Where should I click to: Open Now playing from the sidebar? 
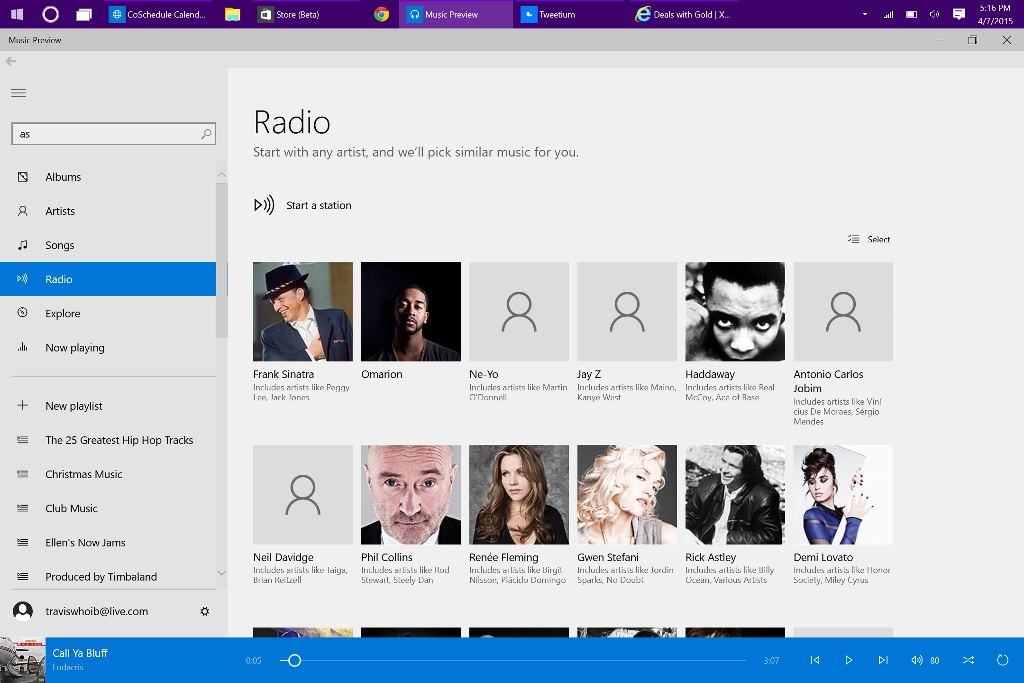(x=108, y=347)
